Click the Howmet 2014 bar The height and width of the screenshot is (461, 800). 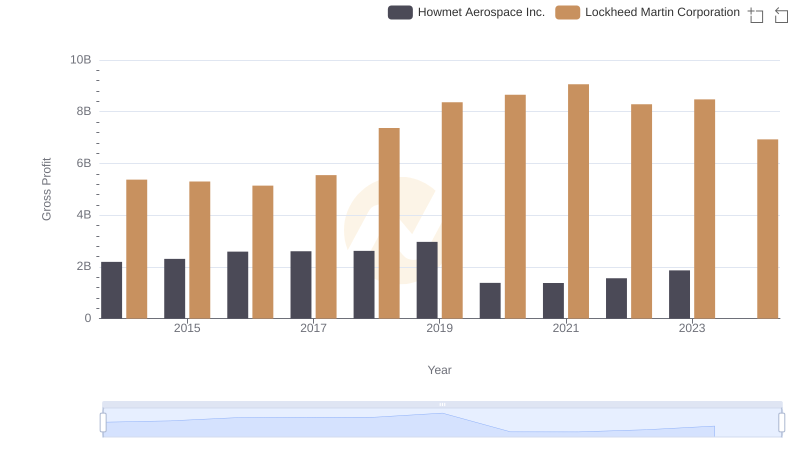point(112,290)
